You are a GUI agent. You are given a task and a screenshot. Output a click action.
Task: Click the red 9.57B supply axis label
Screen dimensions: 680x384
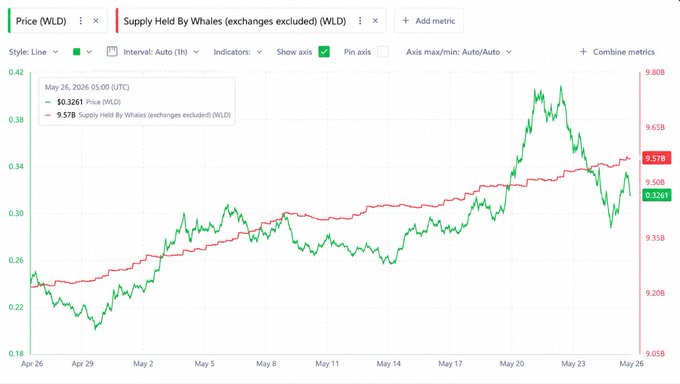[x=657, y=158]
